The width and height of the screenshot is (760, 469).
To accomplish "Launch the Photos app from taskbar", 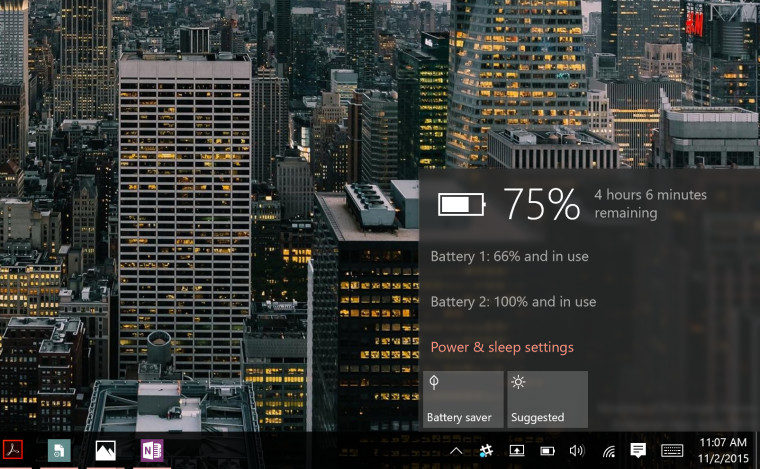I will pos(106,451).
